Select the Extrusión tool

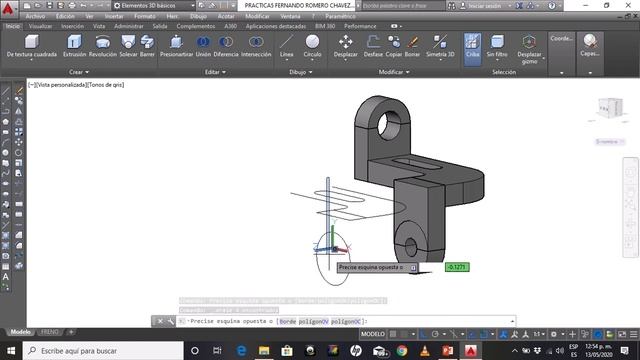coord(74,46)
